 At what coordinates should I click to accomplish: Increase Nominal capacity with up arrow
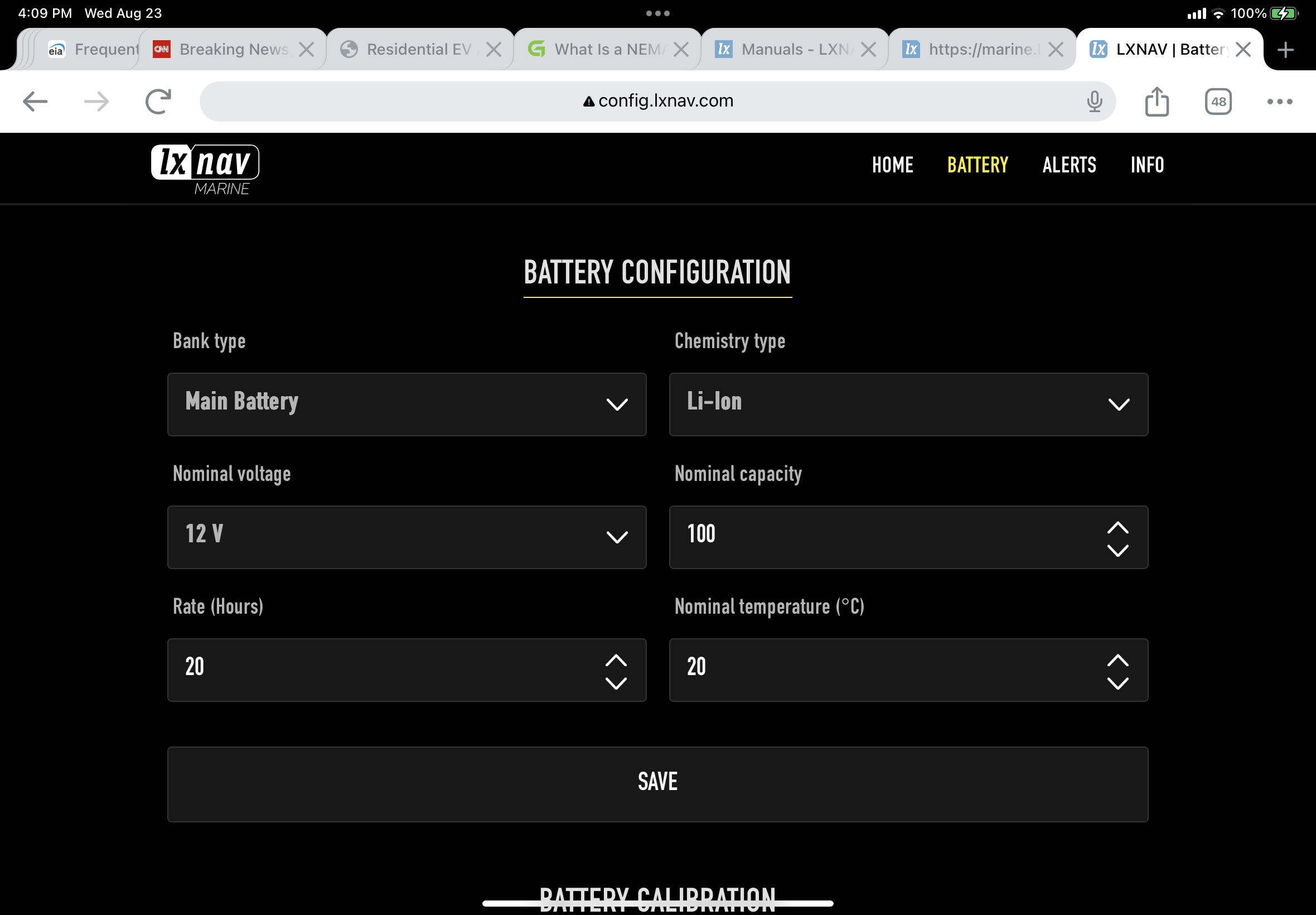click(x=1118, y=527)
